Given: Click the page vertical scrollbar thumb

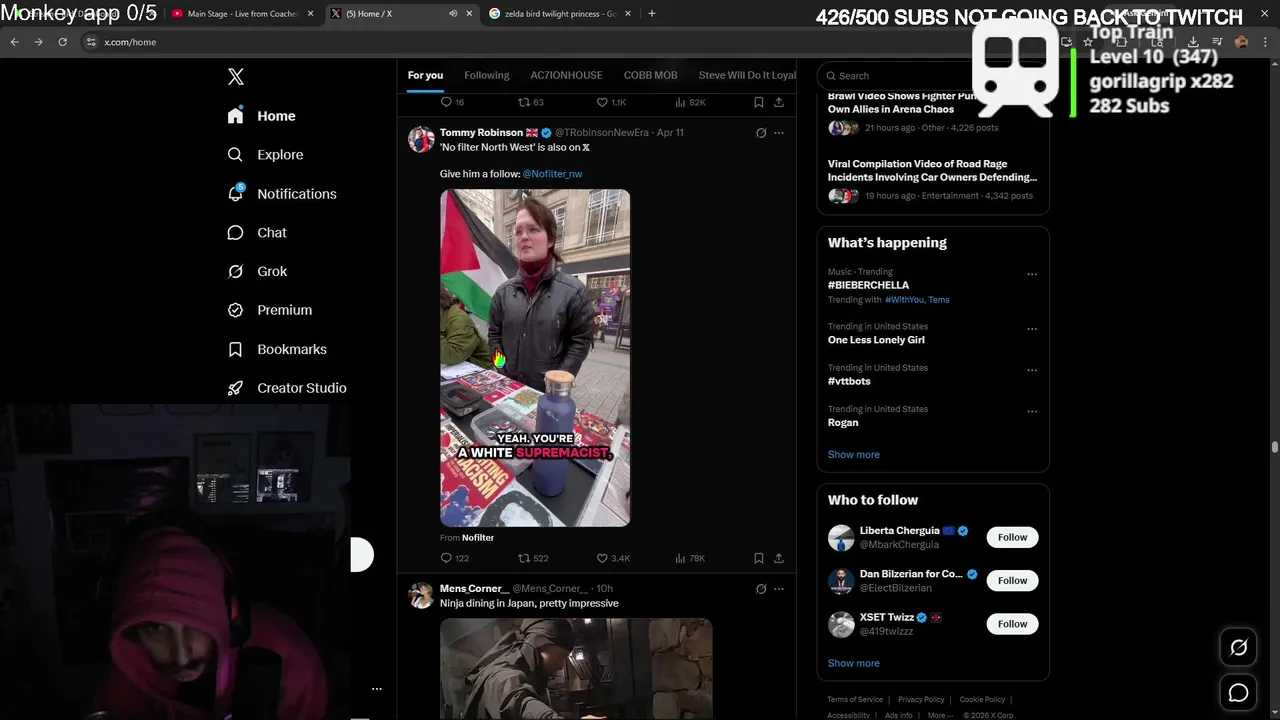Looking at the screenshot, I should coord(1274,447).
